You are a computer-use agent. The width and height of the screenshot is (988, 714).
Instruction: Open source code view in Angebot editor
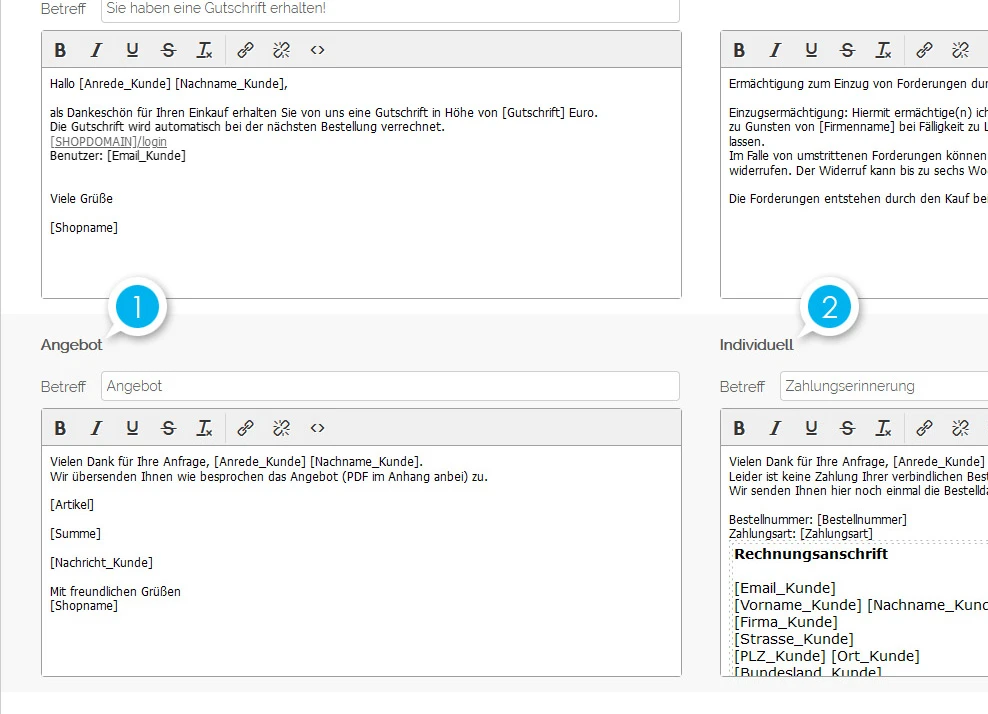click(x=317, y=428)
